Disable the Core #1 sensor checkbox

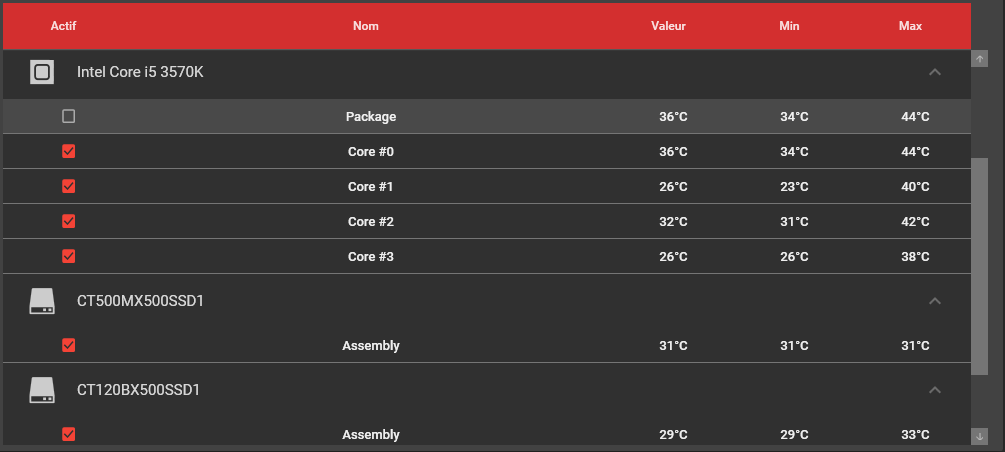(69, 187)
